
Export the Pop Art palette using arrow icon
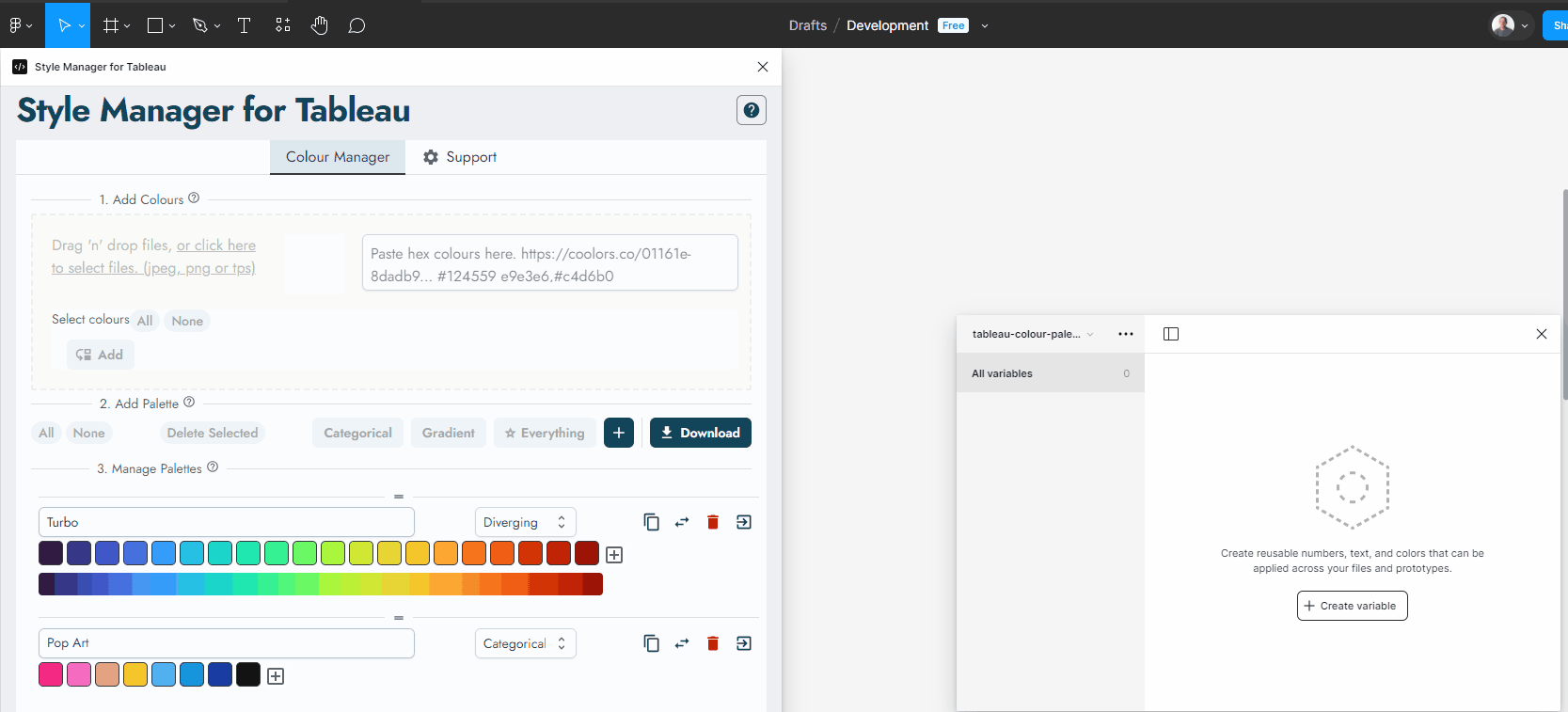click(x=744, y=643)
